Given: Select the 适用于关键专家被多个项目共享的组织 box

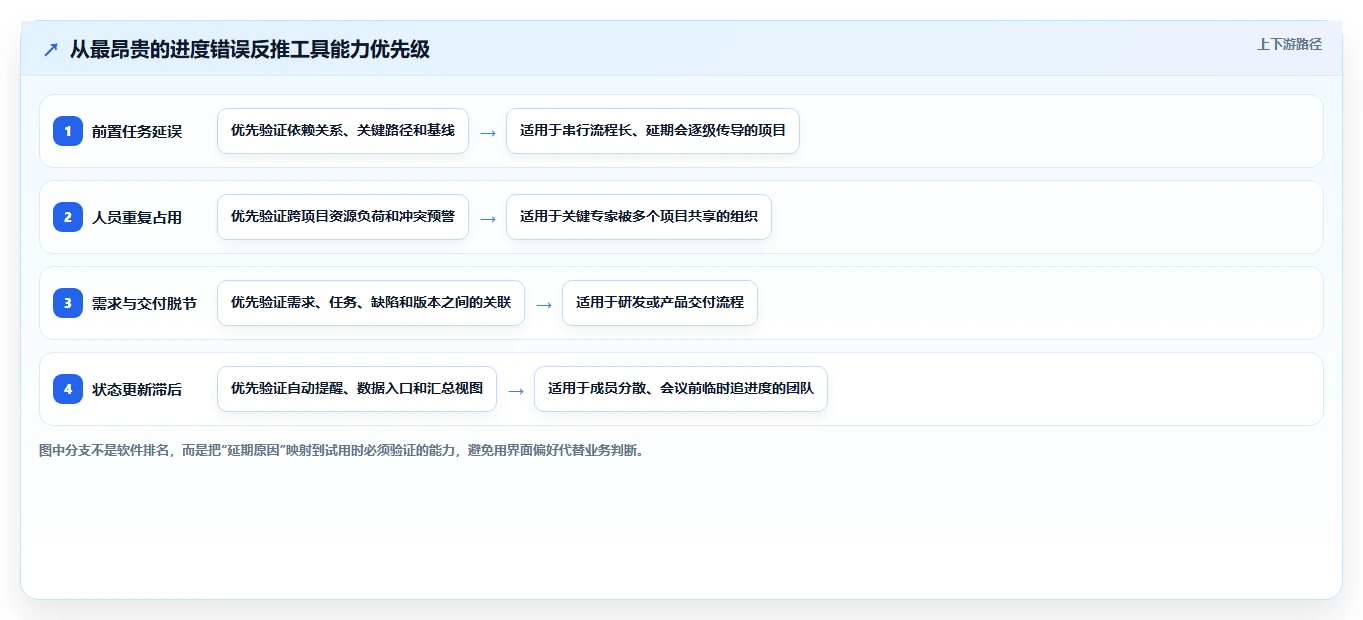Looking at the screenshot, I should (x=639, y=217).
